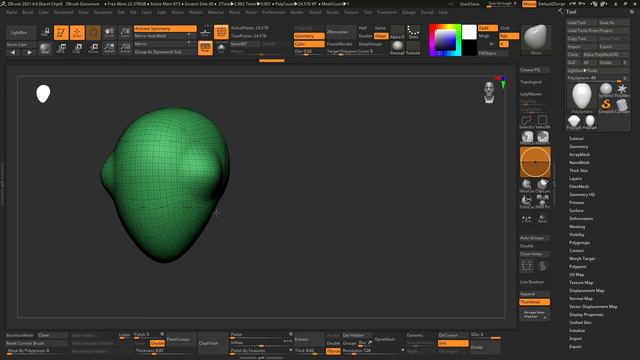This screenshot has width=640, height=360.
Task: Click Group As Dynamesh Sub
Action: coord(165,52)
